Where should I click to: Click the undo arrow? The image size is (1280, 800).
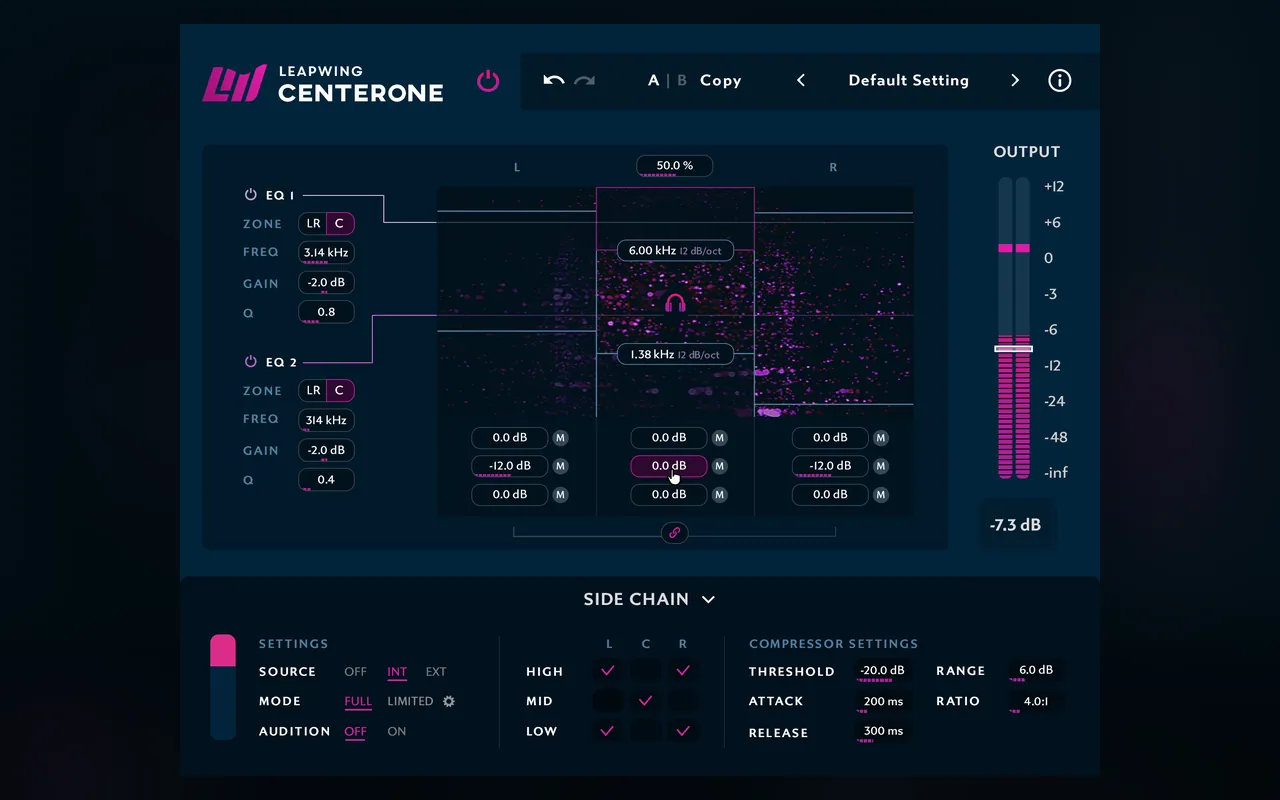(x=554, y=80)
